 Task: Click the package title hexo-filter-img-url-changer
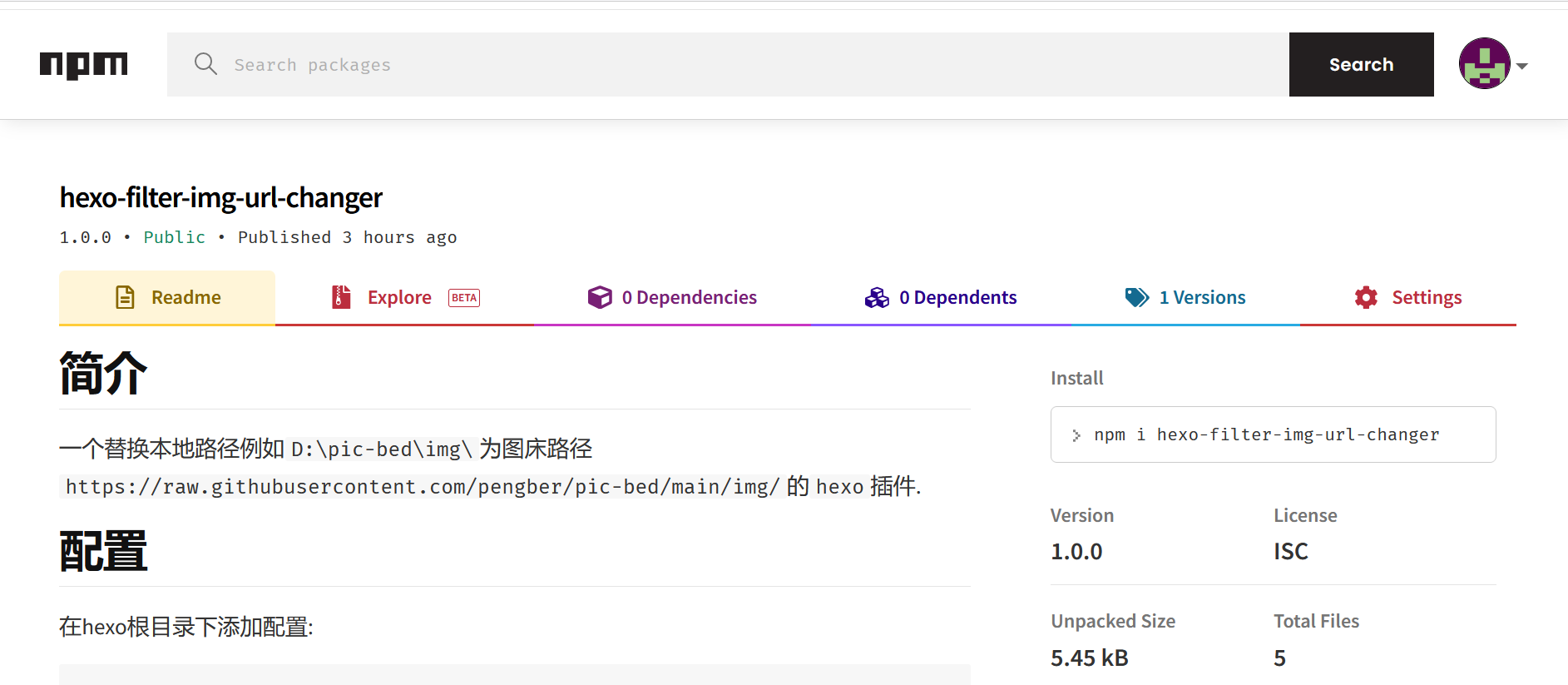(221, 198)
